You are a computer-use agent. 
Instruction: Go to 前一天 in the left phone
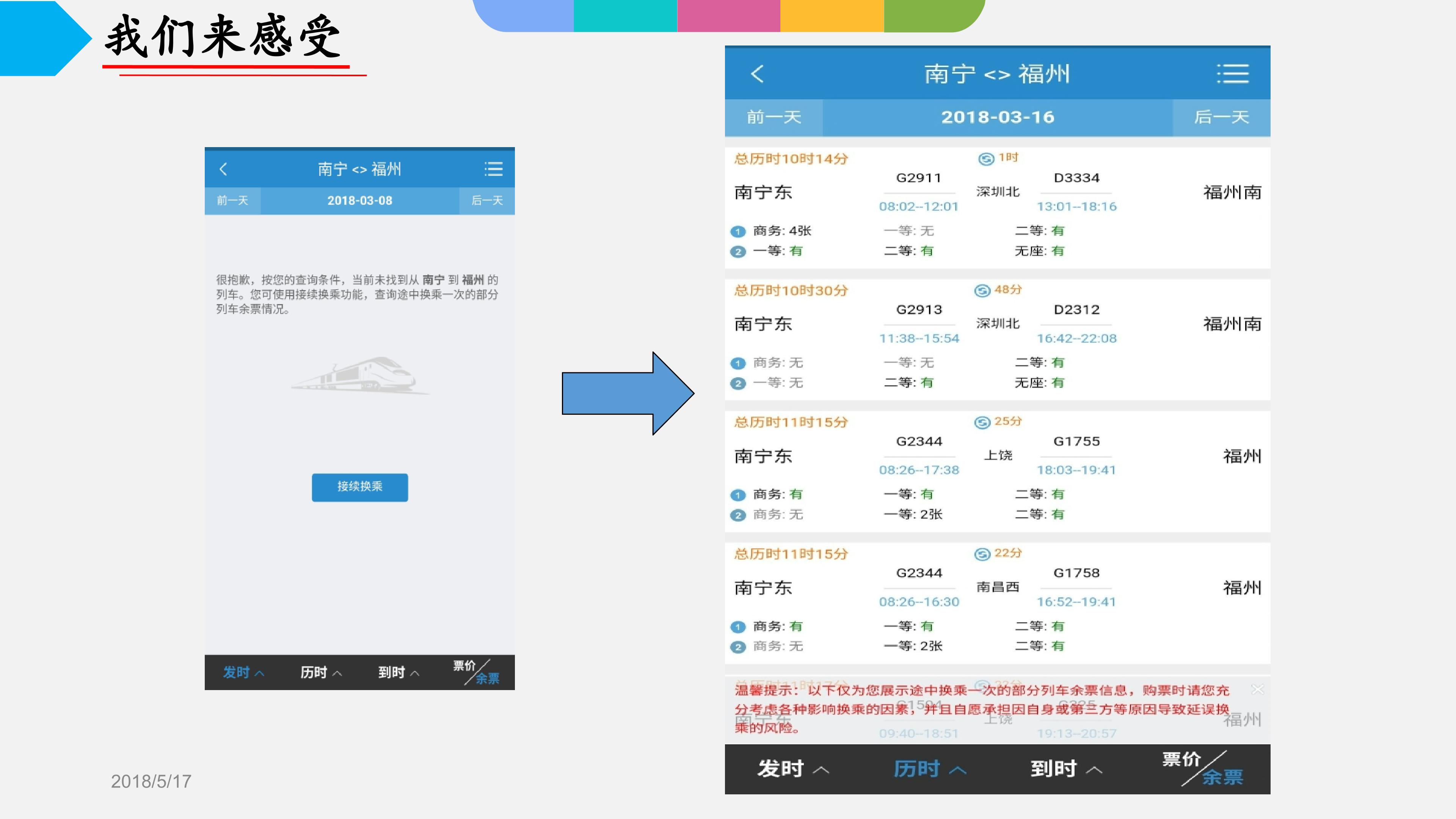[232, 201]
